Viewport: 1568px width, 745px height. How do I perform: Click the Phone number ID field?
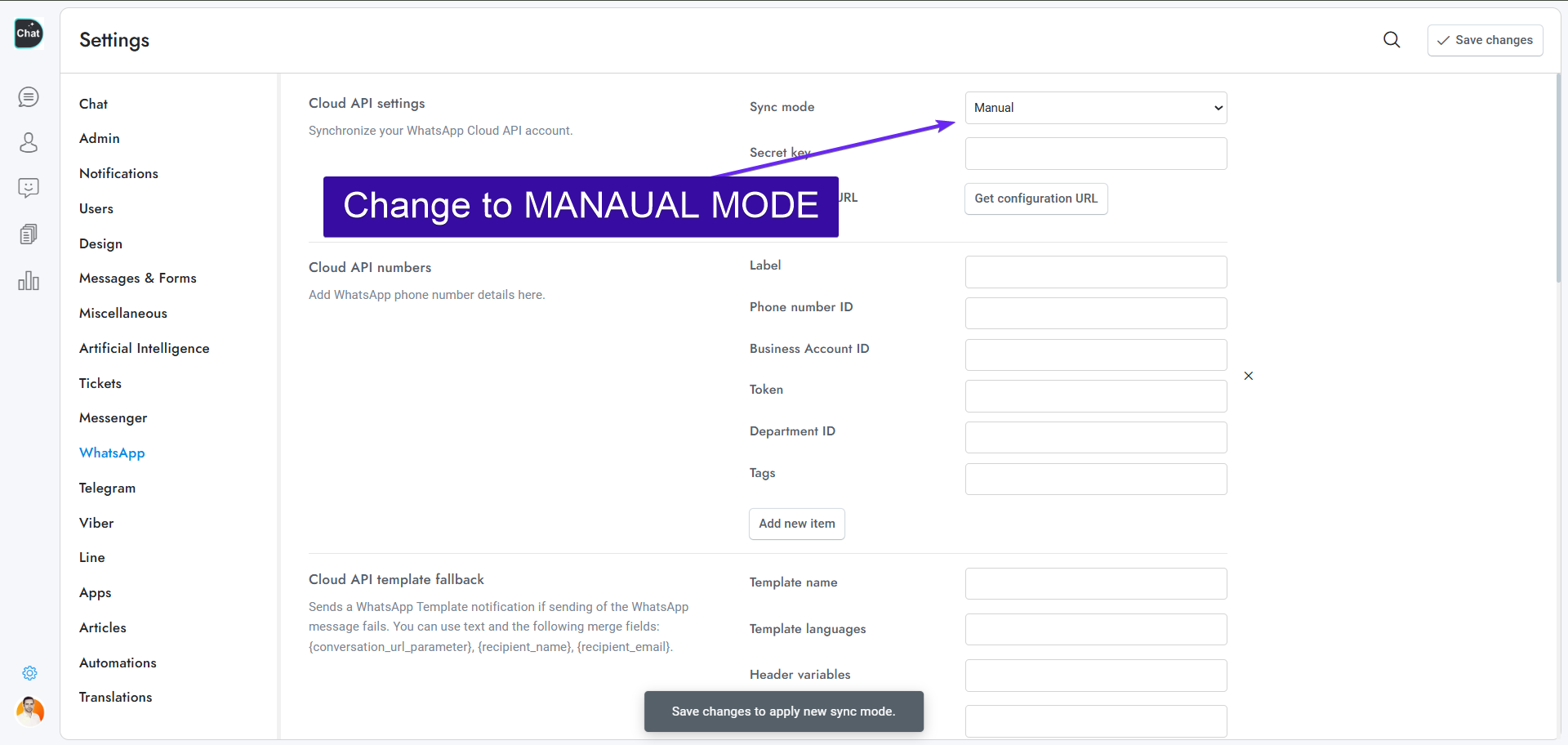(1095, 314)
